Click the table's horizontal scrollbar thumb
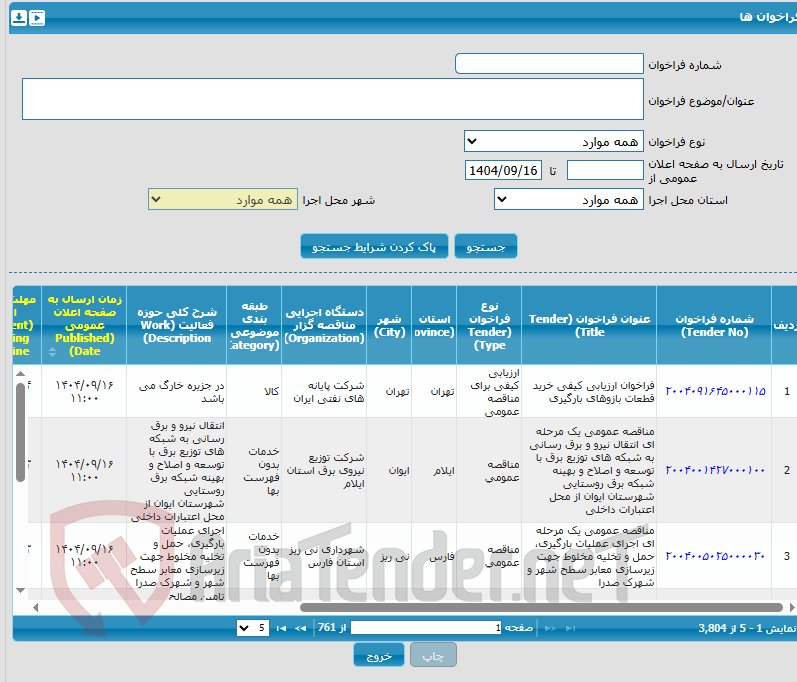 541,607
